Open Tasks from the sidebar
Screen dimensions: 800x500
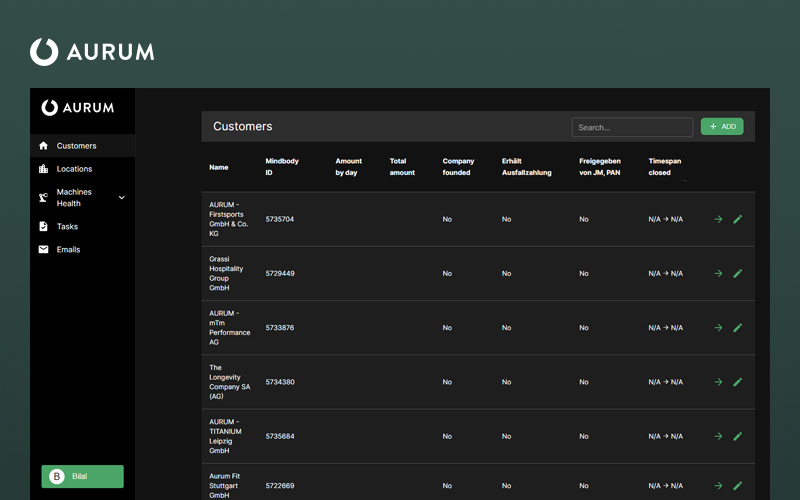click(83, 227)
